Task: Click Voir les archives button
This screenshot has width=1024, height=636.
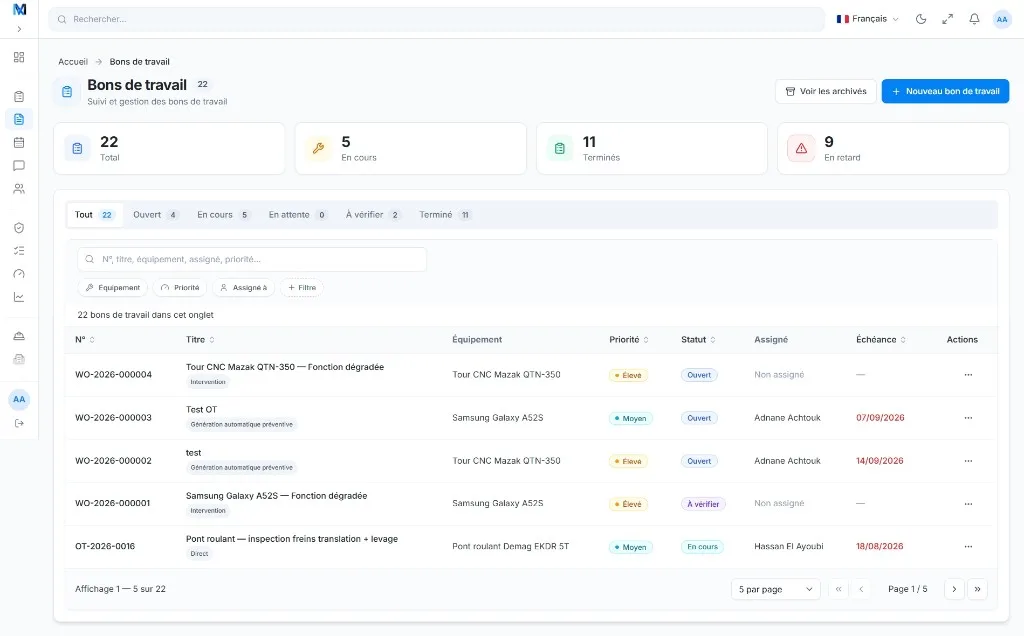Action: (x=825, y=91)
